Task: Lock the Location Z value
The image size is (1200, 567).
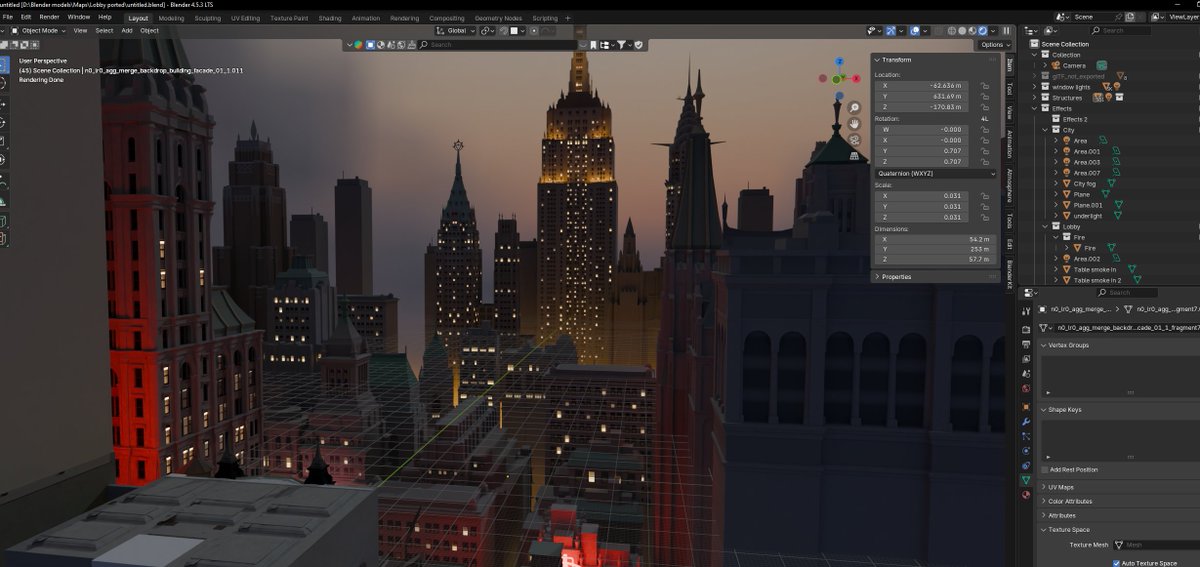Action: pos(986,107)
